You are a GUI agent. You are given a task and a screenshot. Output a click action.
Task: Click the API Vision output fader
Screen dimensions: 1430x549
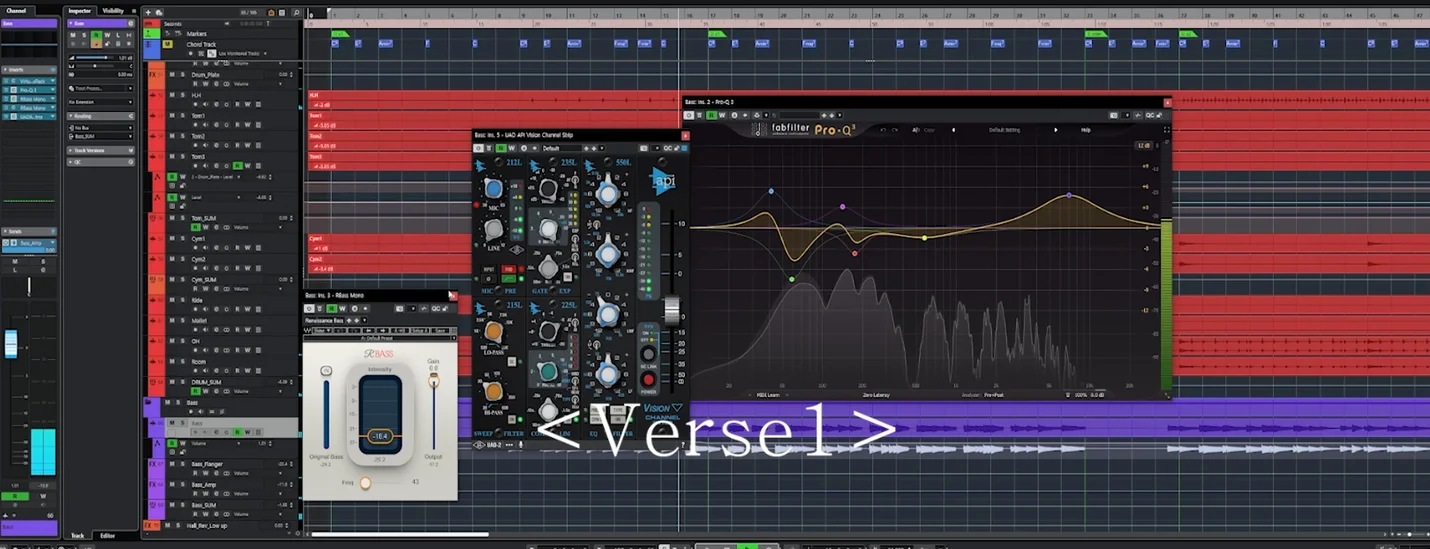pos(672,310)
